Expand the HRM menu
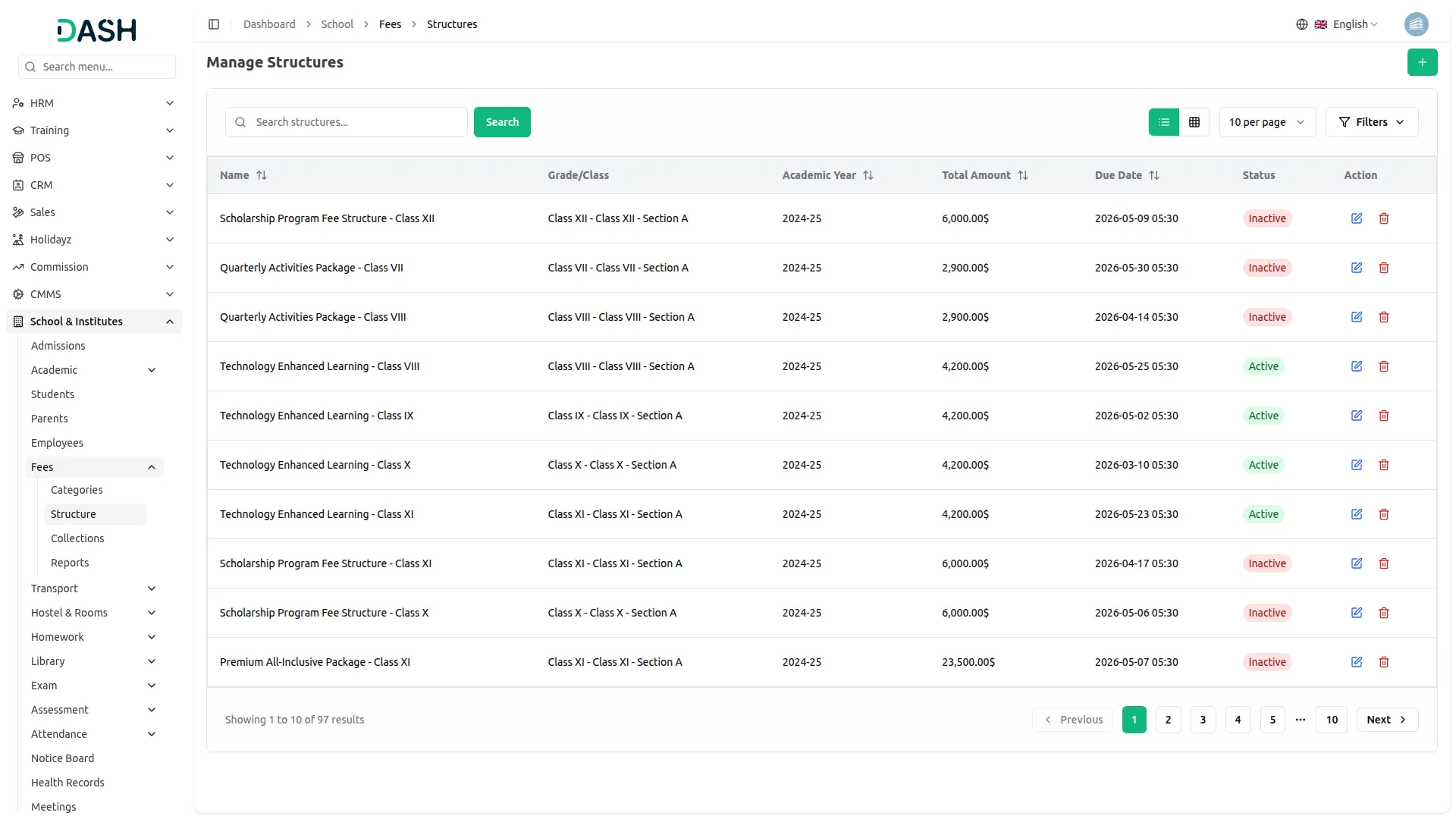 pyautogui.click(x=94, y=103)
